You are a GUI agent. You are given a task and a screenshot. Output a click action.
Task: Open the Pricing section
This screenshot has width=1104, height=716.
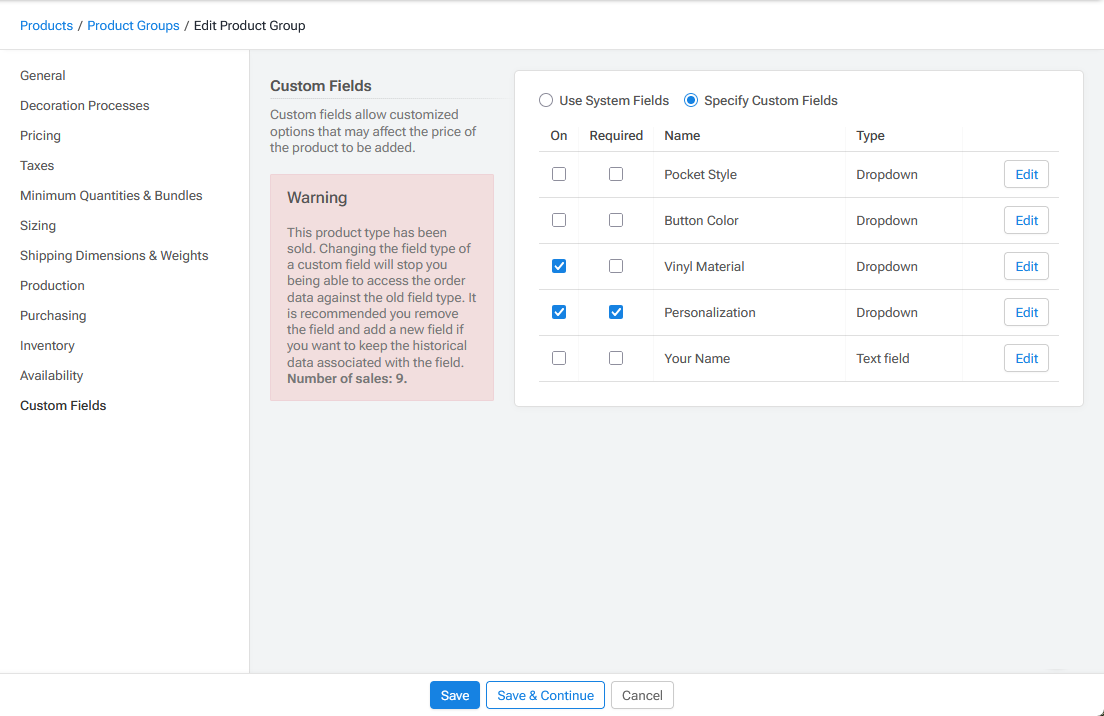(40, 135)
